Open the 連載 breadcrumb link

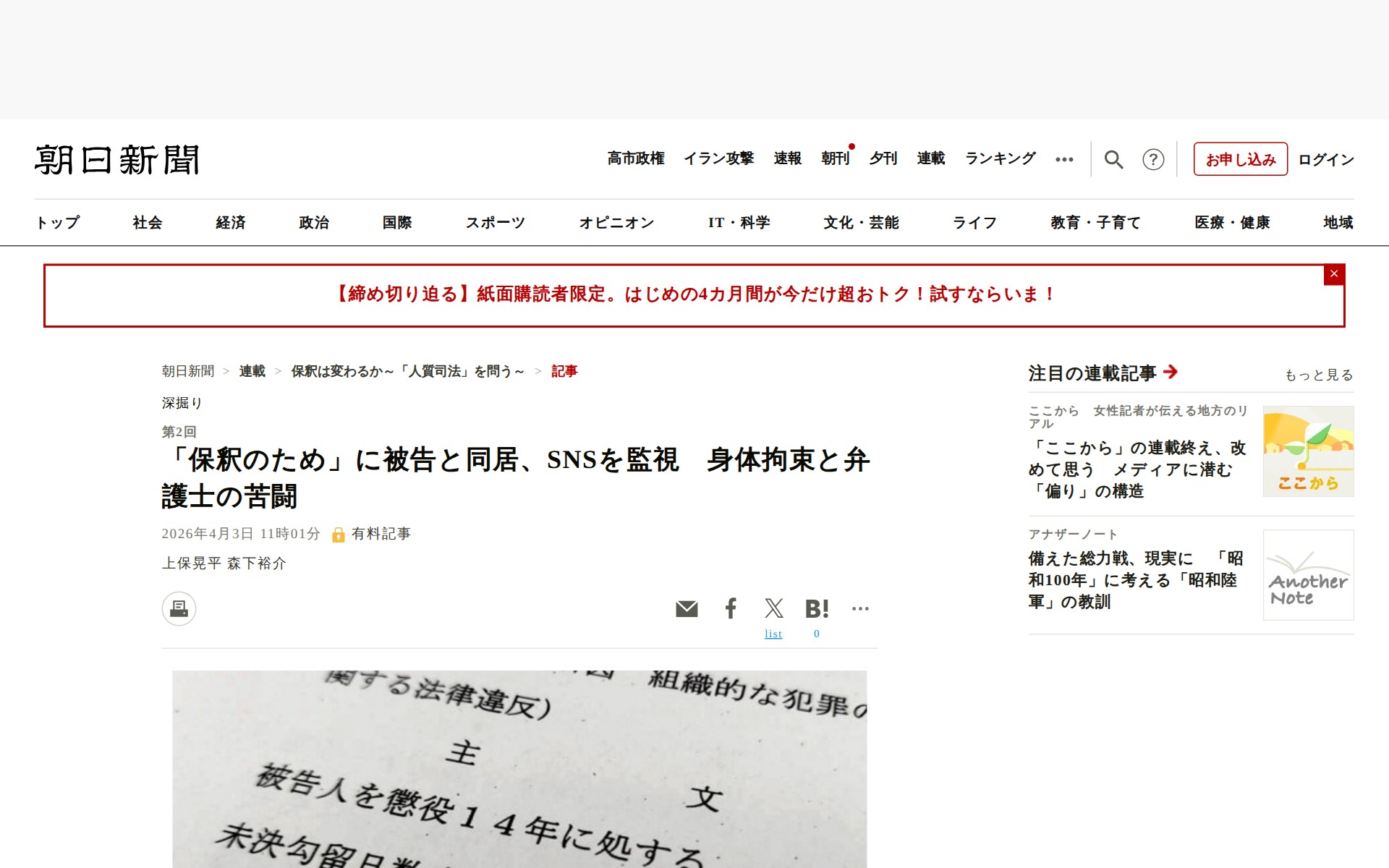252,370
